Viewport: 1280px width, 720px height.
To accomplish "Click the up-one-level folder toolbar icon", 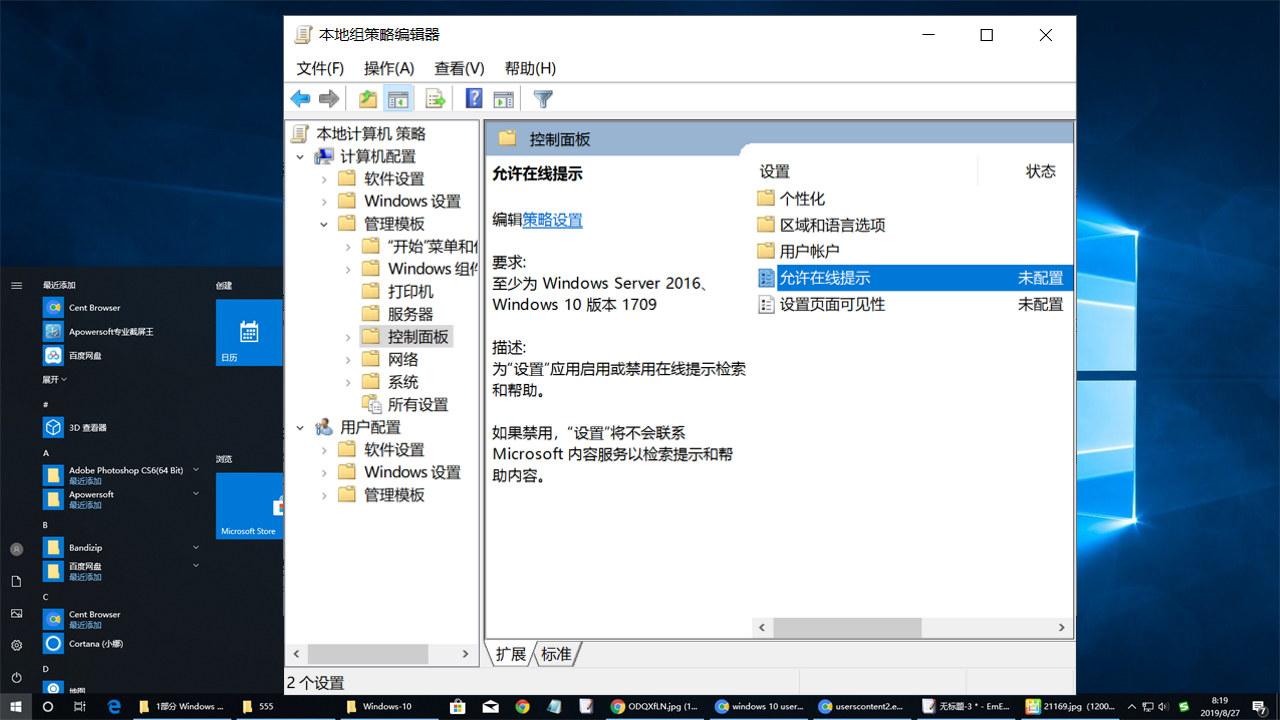I will point(368,99).
